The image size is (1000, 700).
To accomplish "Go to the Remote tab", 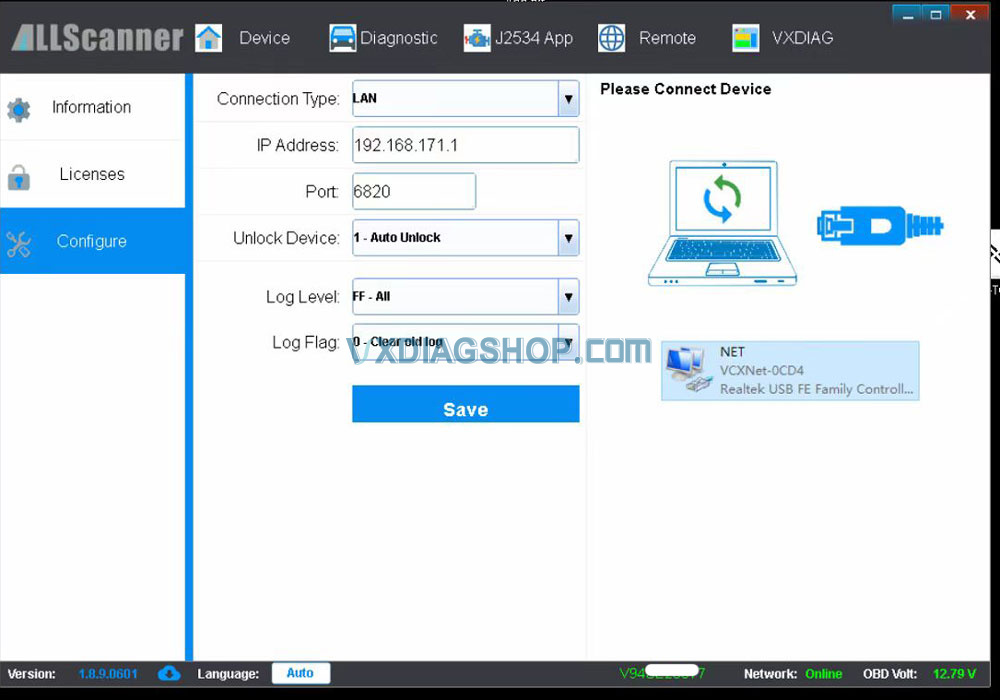I will coord(667,38).
